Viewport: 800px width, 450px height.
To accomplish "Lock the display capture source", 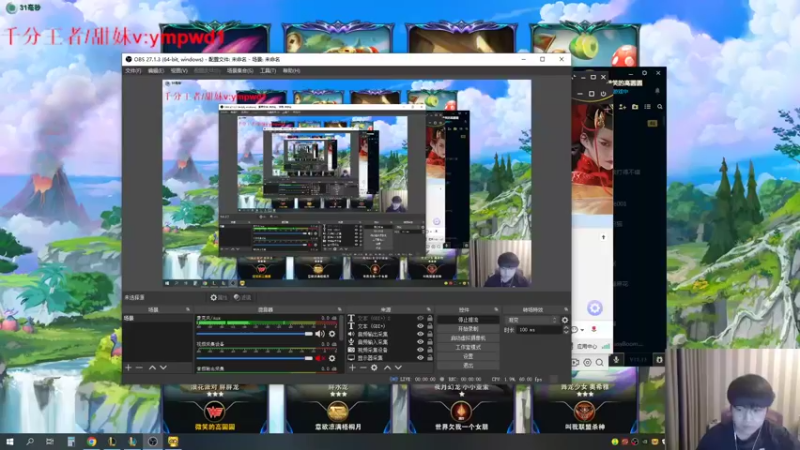I will pyautogui.click(x=430, y=358).
